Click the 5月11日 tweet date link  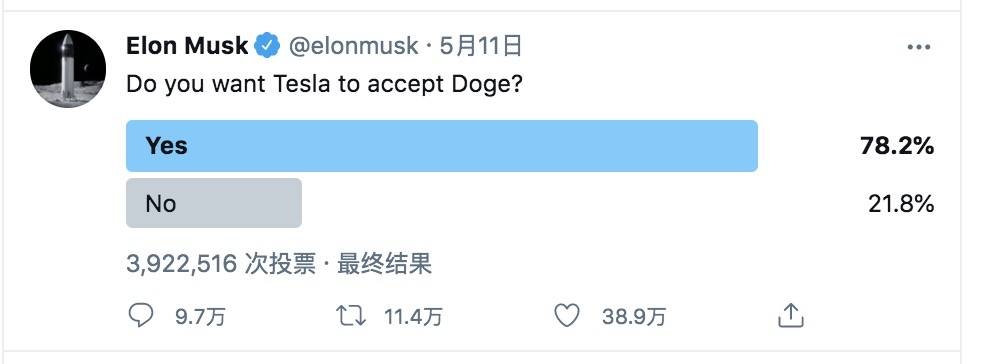click(x=481, y=46)
